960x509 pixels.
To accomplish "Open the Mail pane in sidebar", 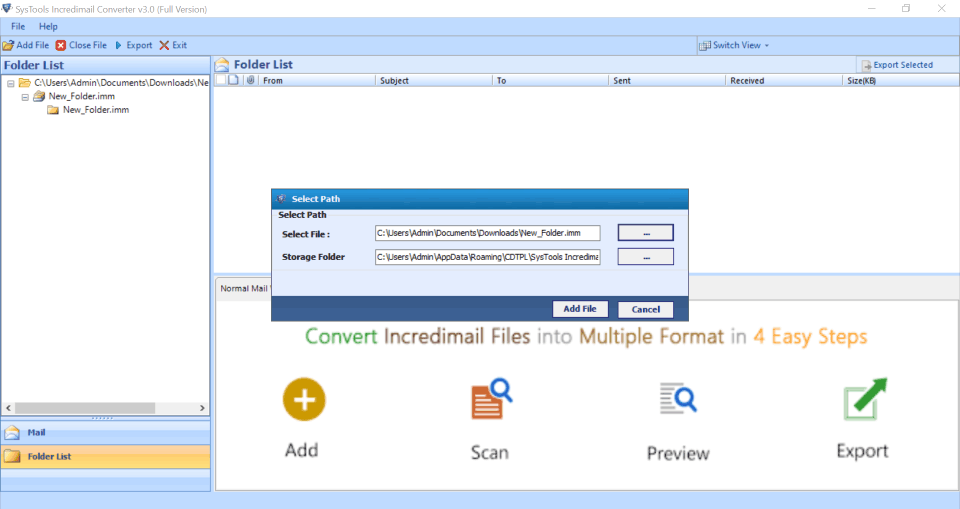I will click(x=105, y=432).
